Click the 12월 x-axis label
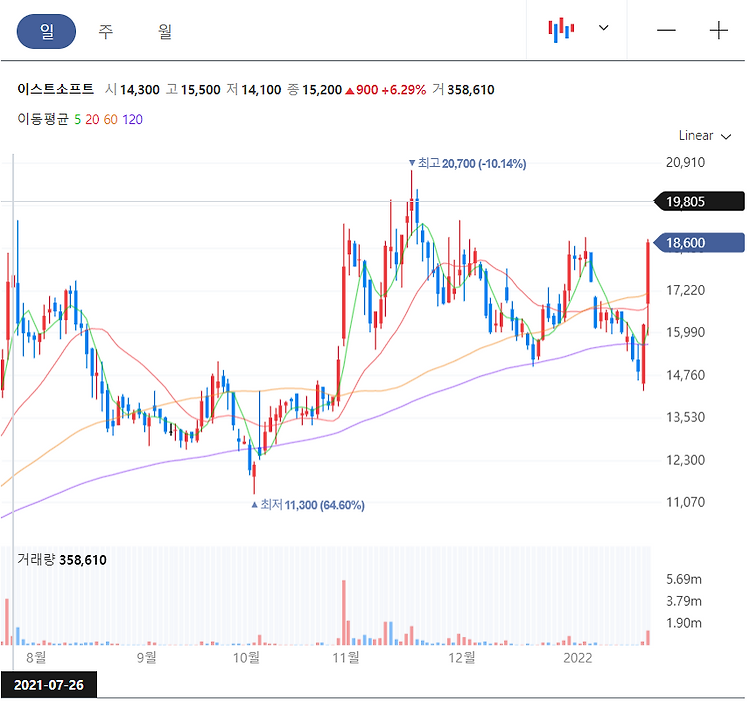This screenshot has width=750, height=701. [x=462, y=657]
